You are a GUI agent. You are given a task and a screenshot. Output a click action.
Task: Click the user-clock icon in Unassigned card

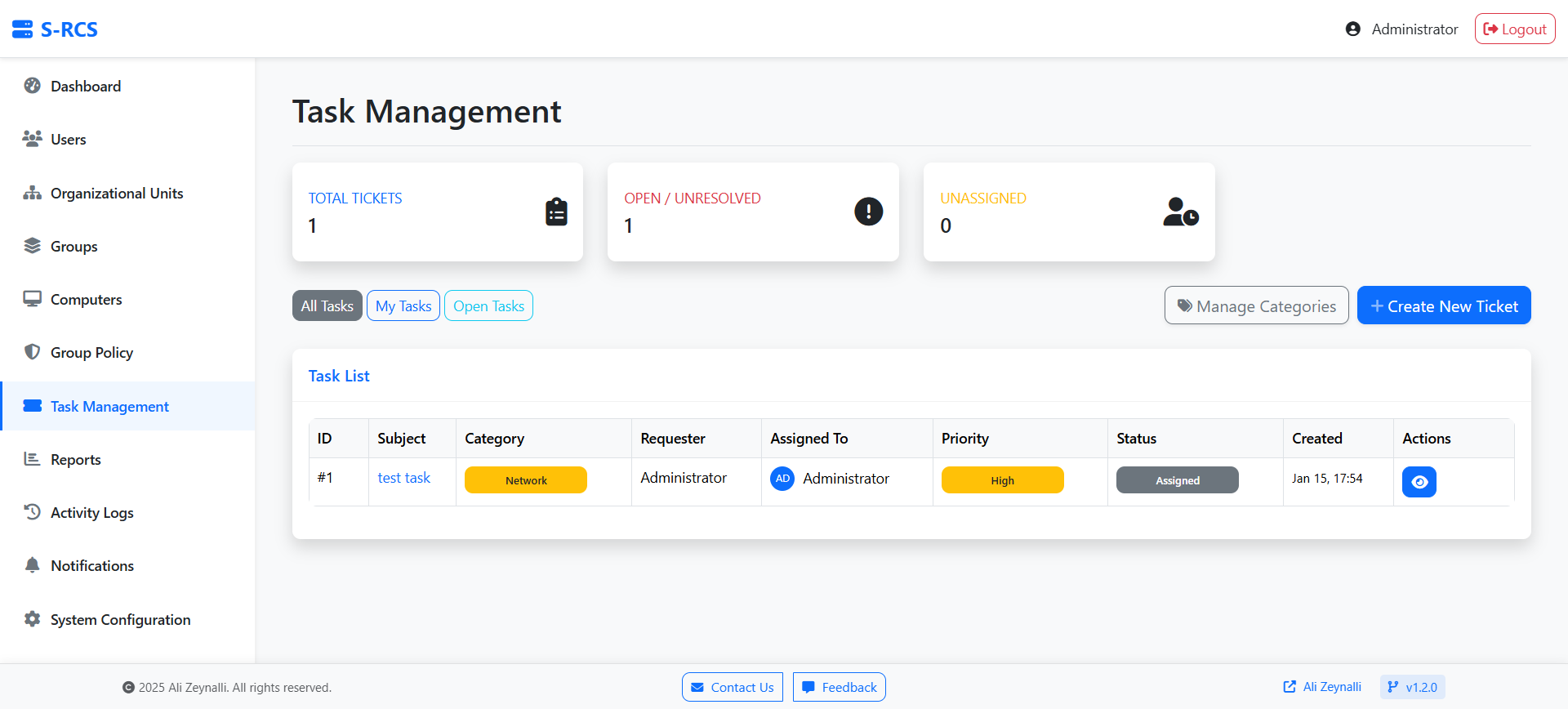click(1181, 212)
